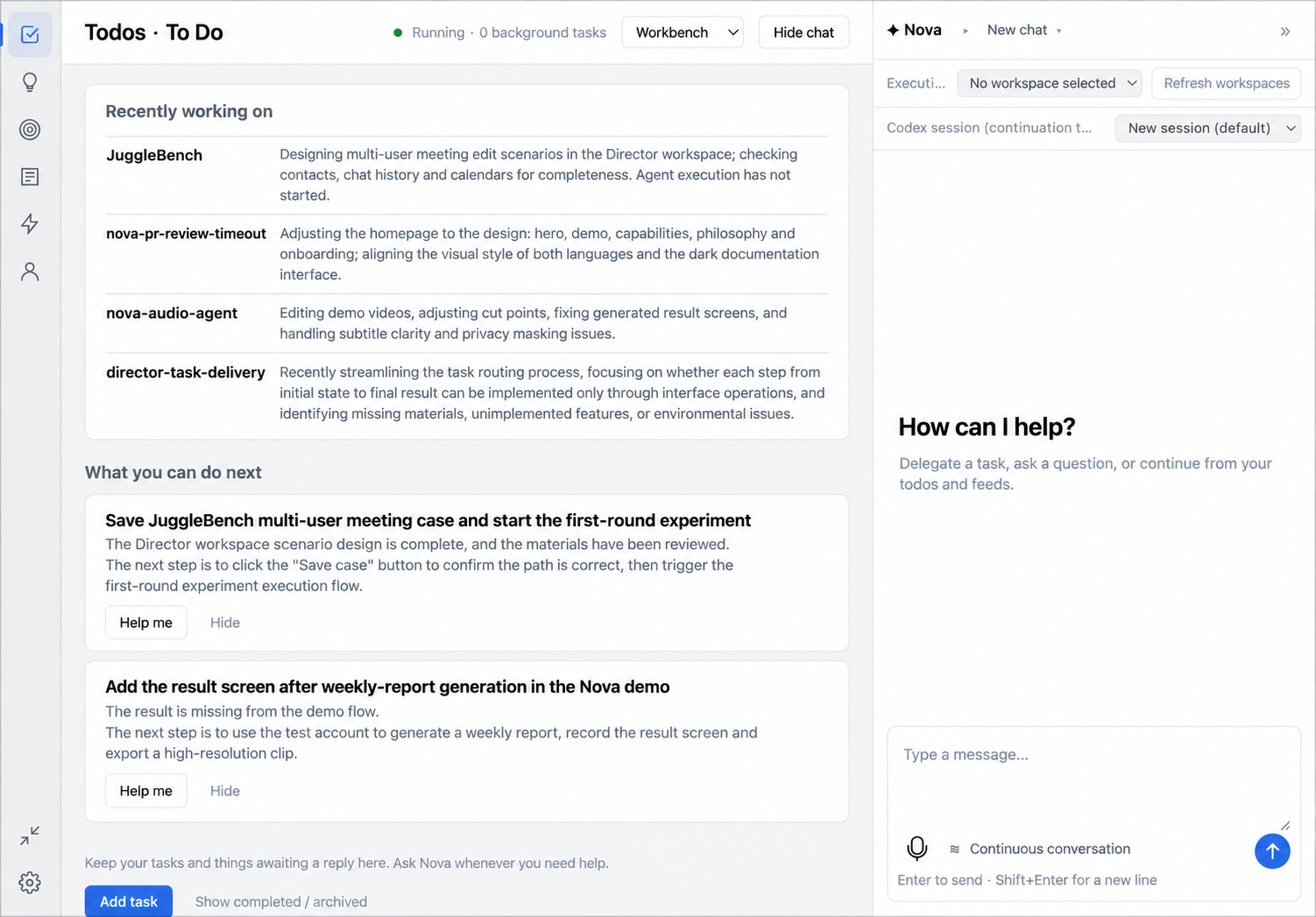Toggle Continuous conversation mode
The width and height of the screenshot is (1316, 917).
(1040, 849)
